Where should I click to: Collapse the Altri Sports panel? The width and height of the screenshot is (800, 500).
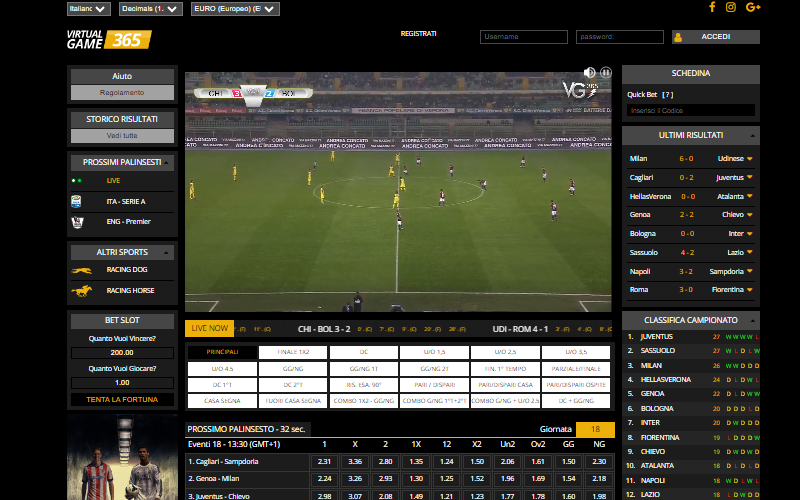coord(166,253)
